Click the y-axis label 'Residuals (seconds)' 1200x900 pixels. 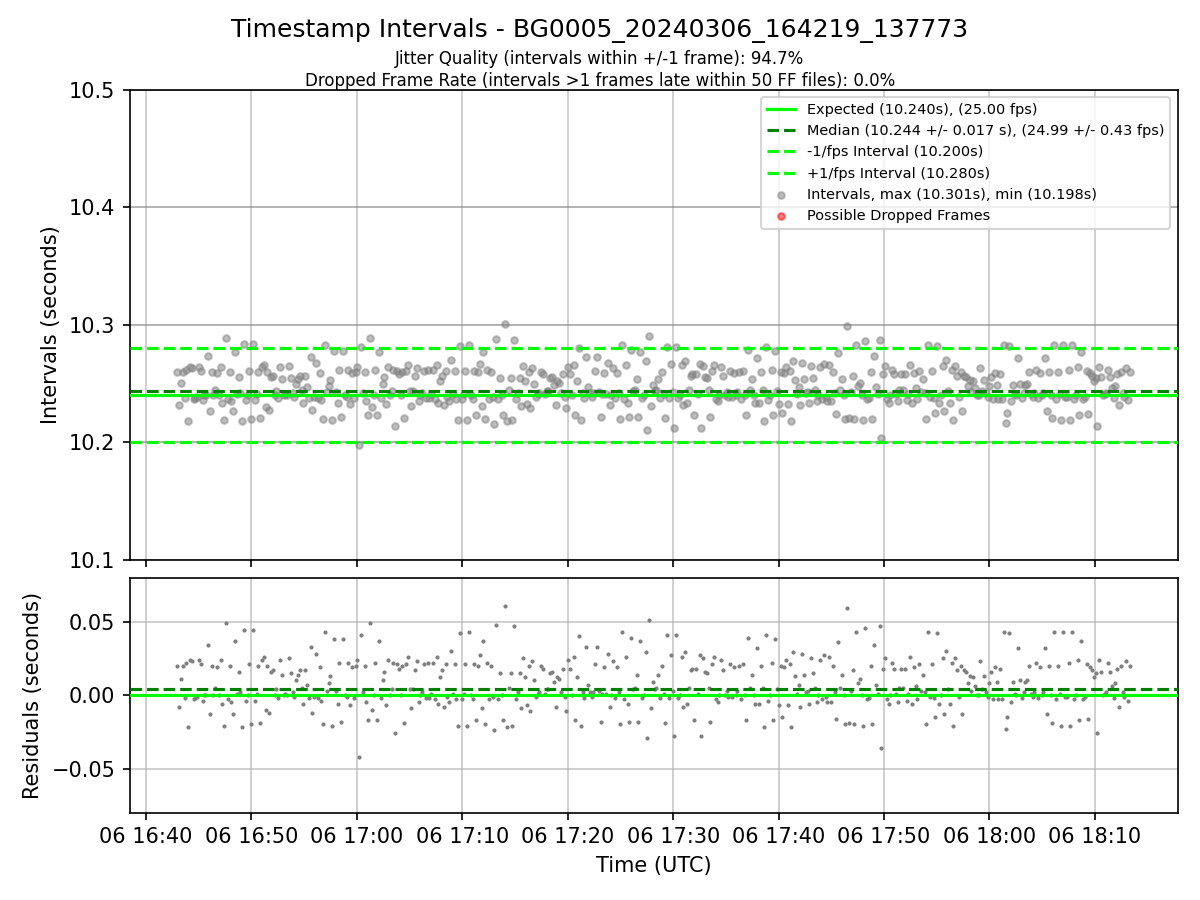[31, 695]
